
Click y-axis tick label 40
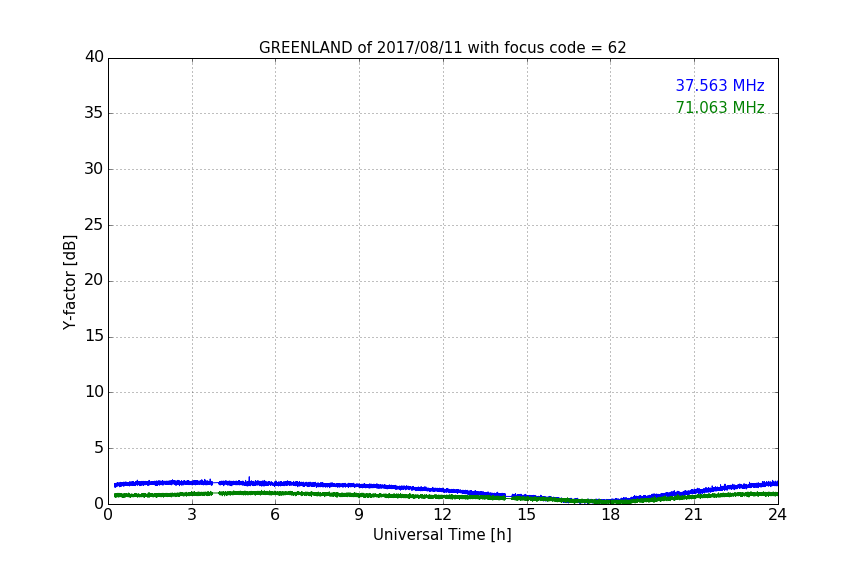pos(94,57)
